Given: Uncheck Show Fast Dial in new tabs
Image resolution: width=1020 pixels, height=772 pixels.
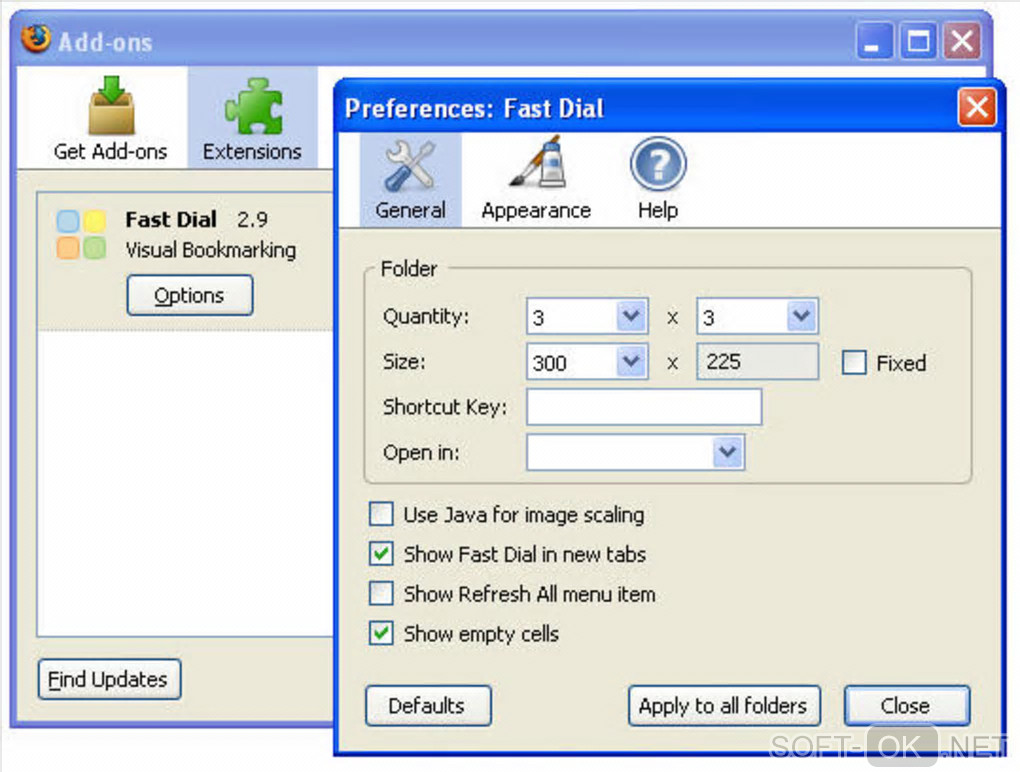Looking at the screenshot, I should pos(381,554).
